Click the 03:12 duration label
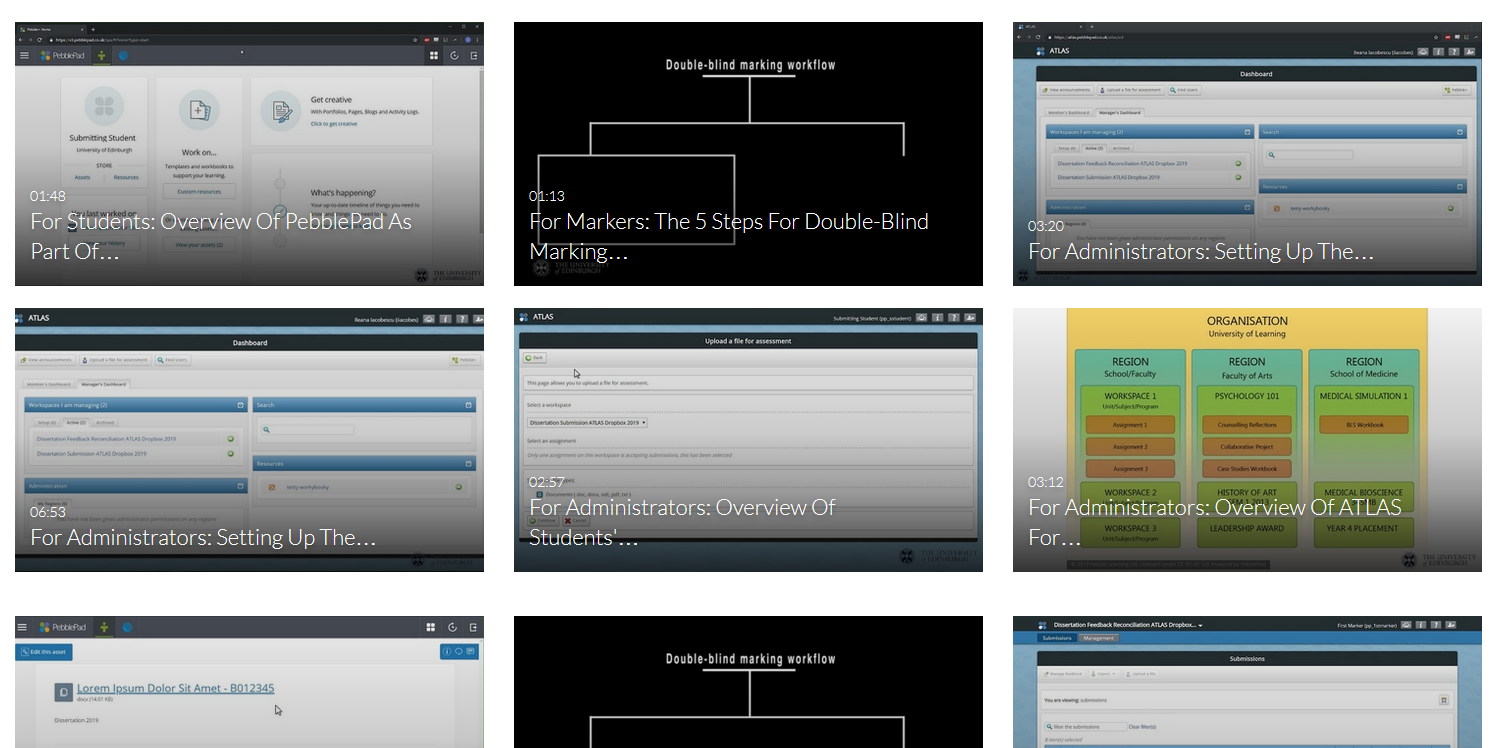 click(1046, 482)
